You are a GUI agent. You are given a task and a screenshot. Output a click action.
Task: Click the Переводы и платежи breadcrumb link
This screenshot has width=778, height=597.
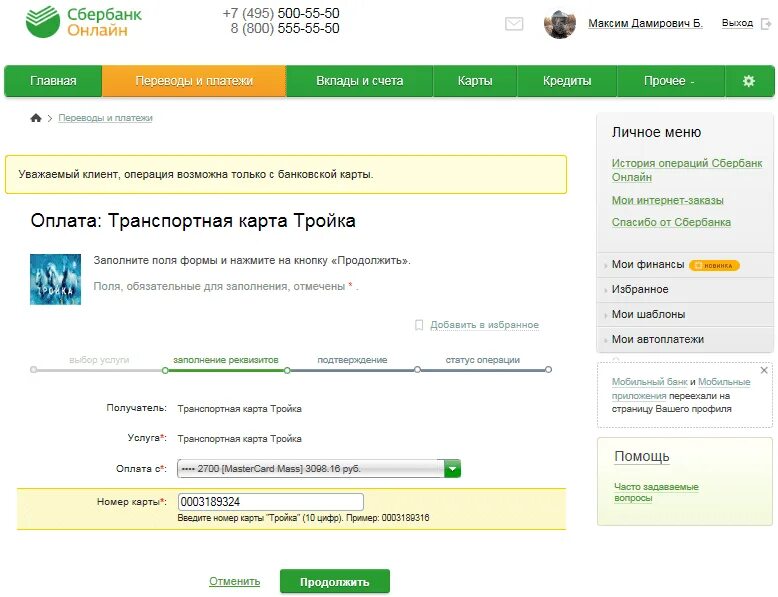click(105, 118)
